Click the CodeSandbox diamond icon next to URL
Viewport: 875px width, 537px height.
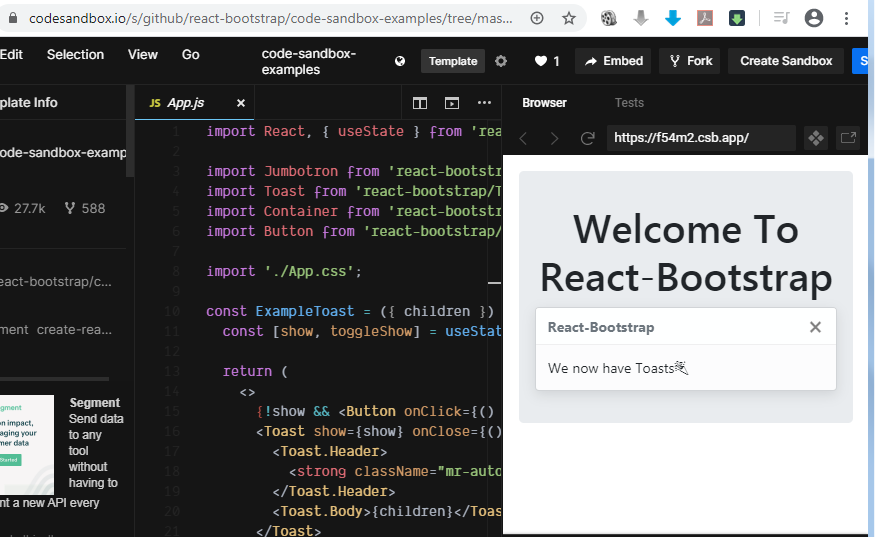tap(816, 138)
